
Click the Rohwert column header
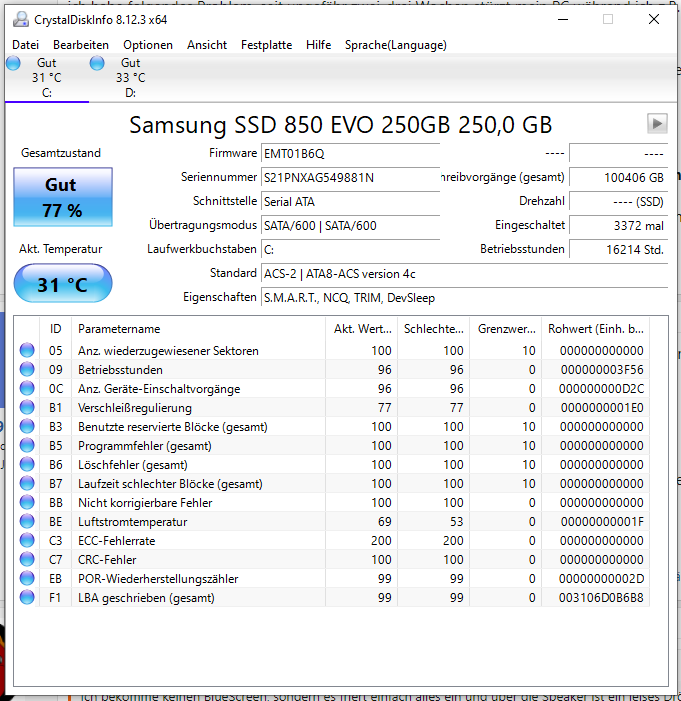596,329
